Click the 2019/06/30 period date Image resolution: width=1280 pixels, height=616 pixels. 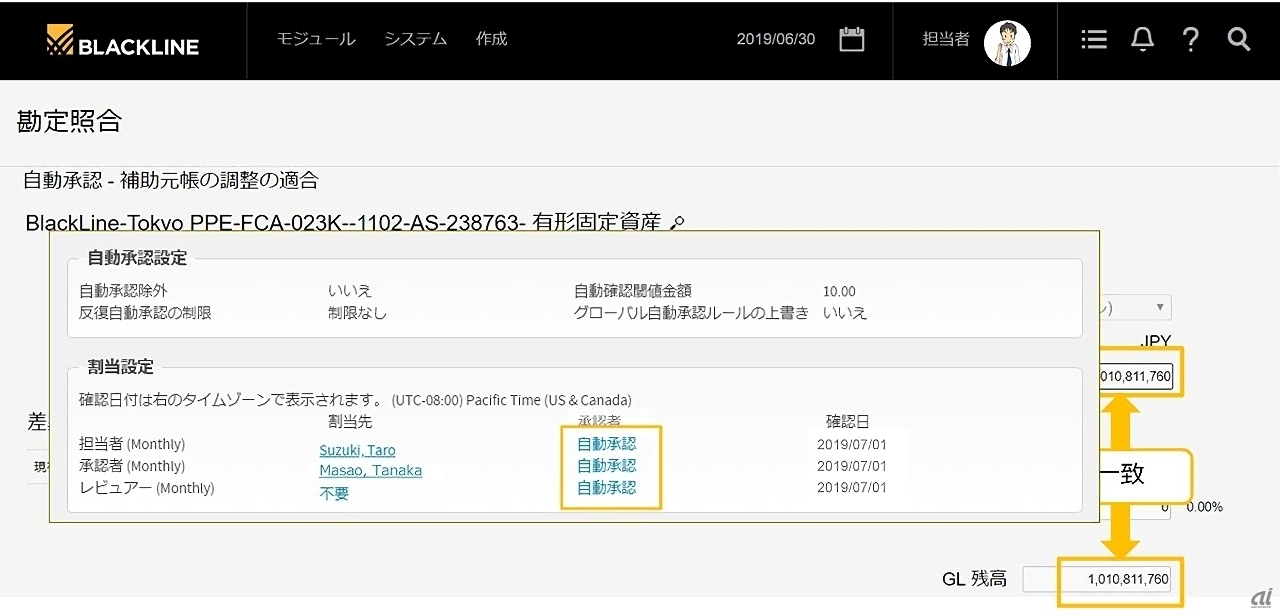click(776, 40)
